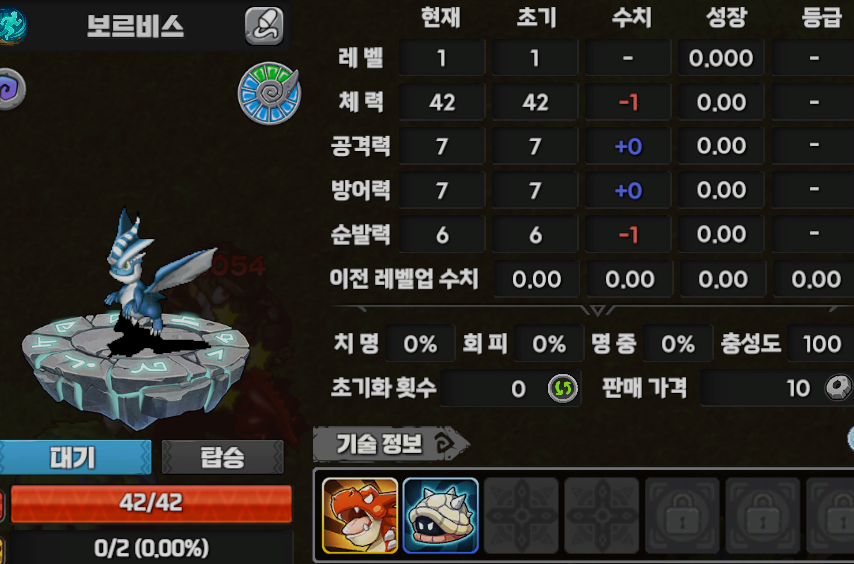Image resolution: width=854 pixels, height=564 pixels.
Task: Collapse the stats panel using center chevron
Action: coord(597,310)
